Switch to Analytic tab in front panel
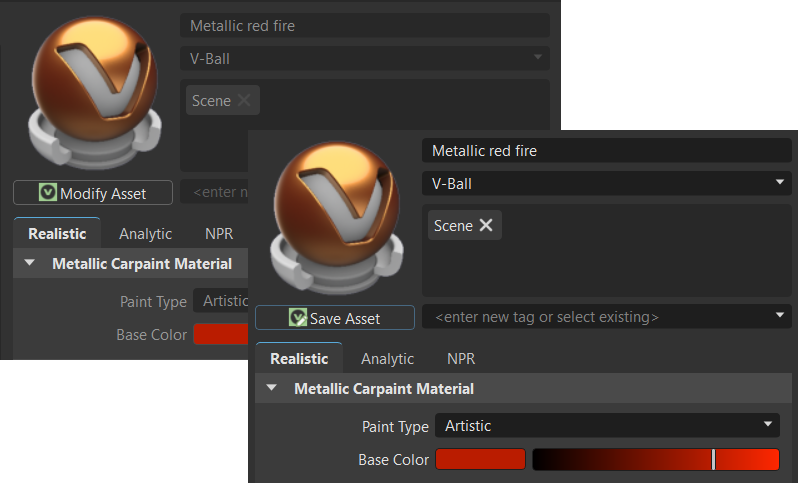The width and height of the screenshot is (798, 483). pyautogui.click(x=387, y=359)
